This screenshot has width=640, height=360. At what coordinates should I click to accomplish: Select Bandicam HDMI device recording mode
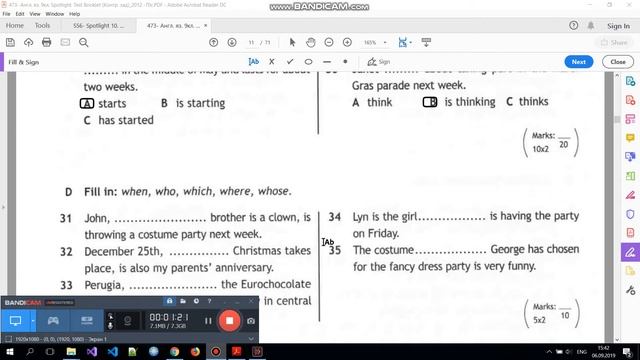(87, 321)
